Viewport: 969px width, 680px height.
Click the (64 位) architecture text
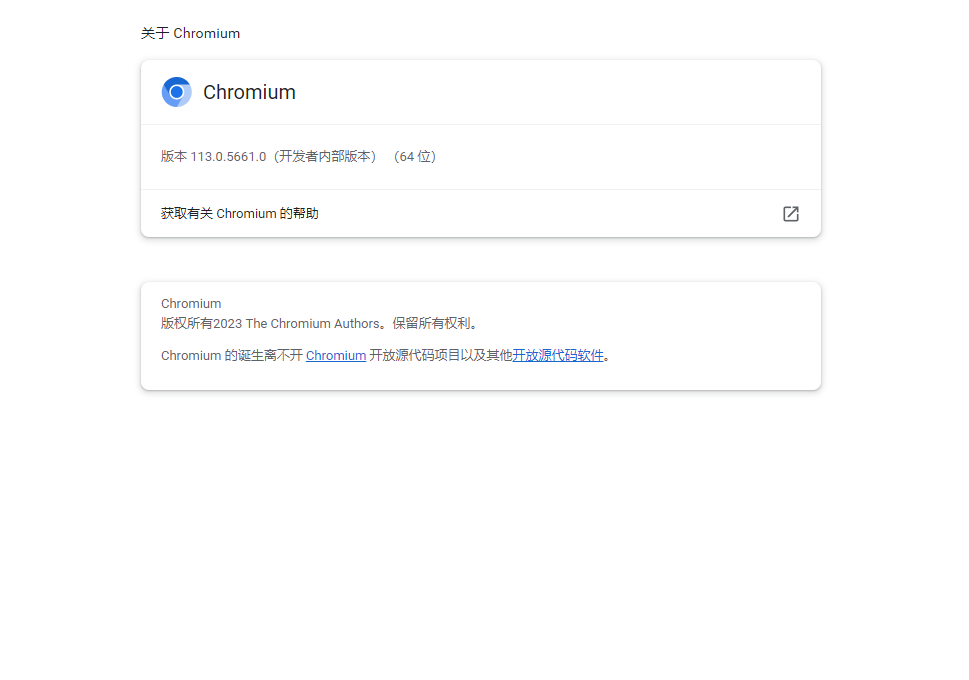coord(415,156)
